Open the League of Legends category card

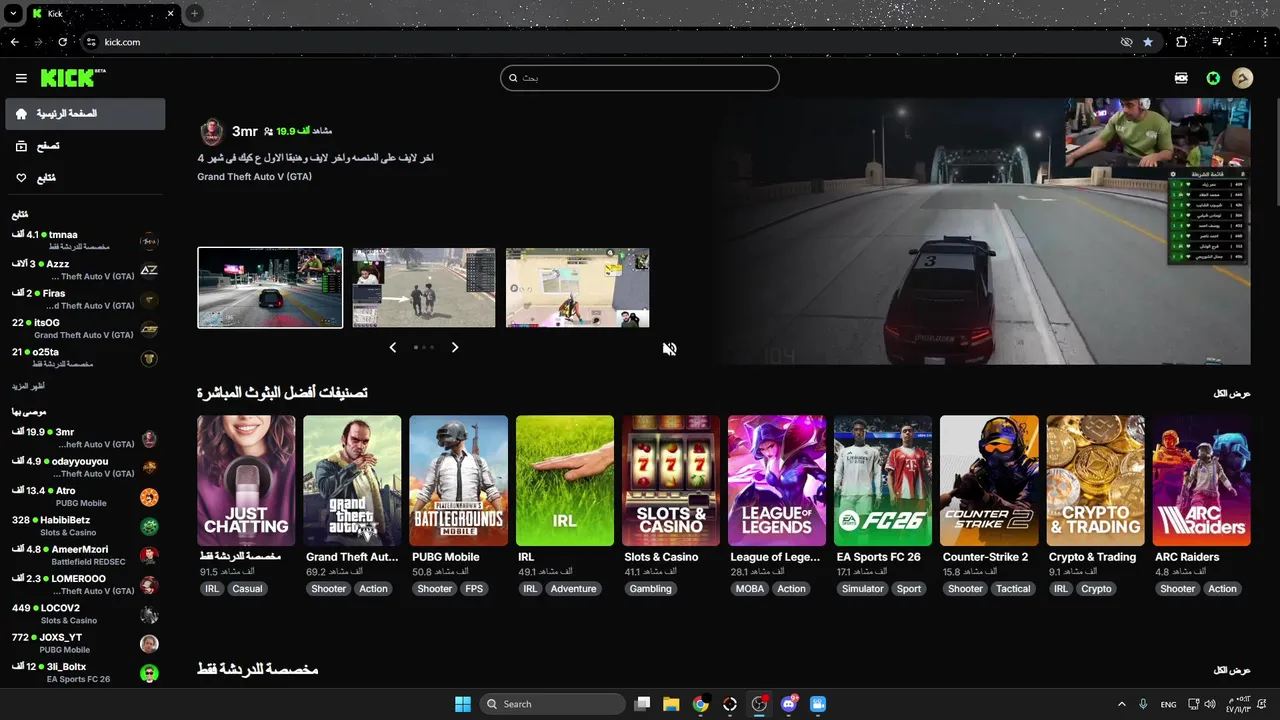[x=777, y=481]
